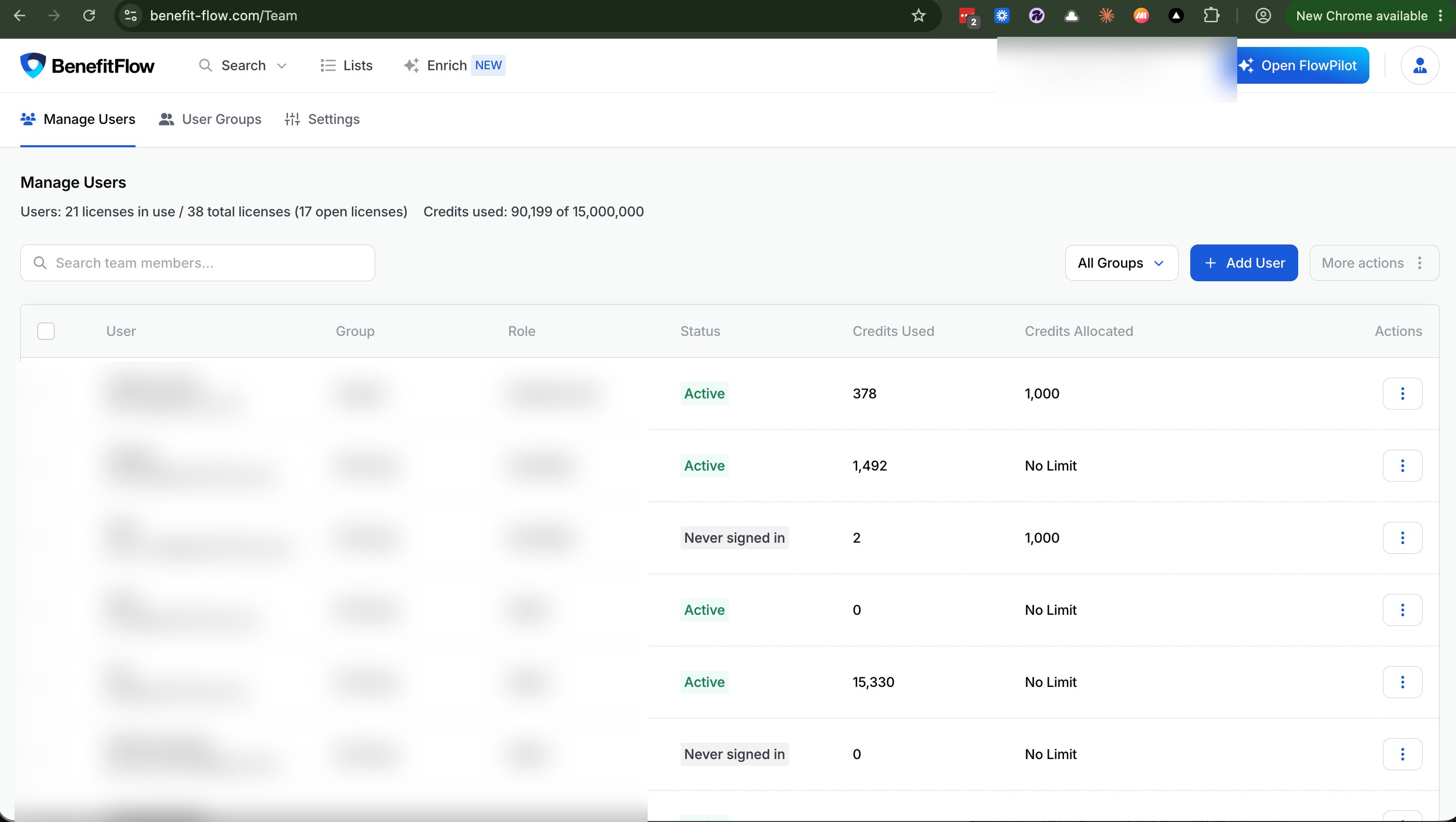Click the Add User button

coord(1244,263)
